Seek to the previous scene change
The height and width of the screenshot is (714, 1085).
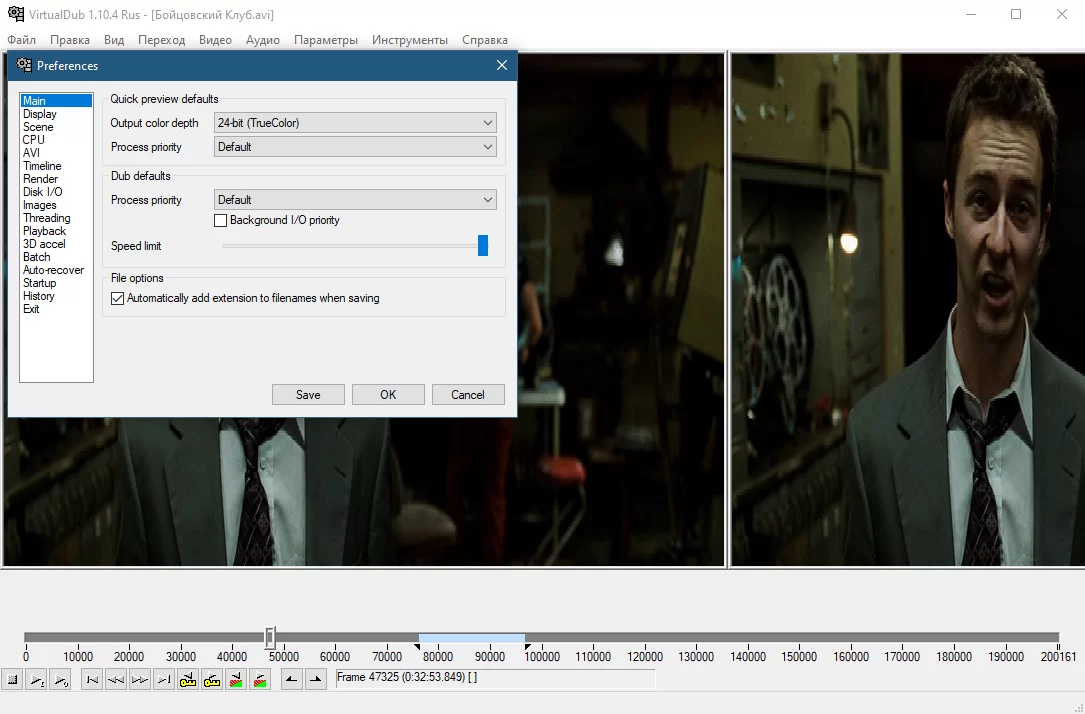(236, 680)
